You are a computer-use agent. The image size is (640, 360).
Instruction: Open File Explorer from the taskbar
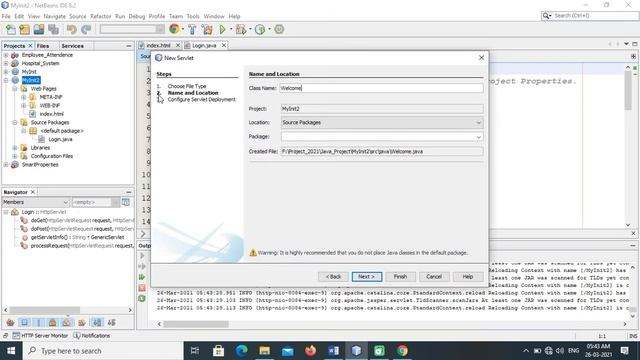tap(264, 351)
